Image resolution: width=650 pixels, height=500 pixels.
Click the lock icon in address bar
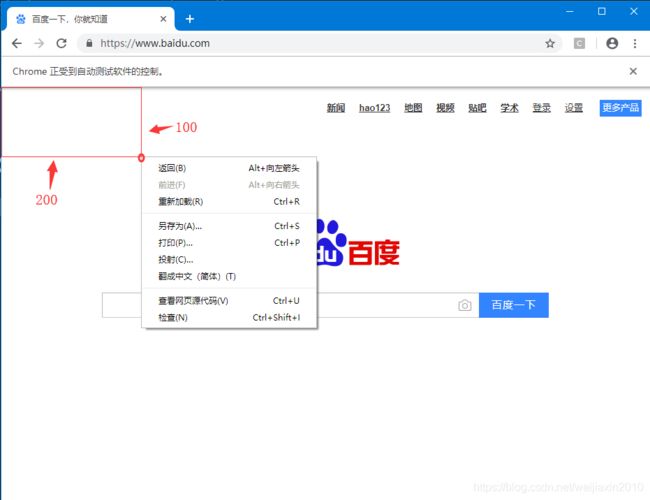[x=89, y=43]
